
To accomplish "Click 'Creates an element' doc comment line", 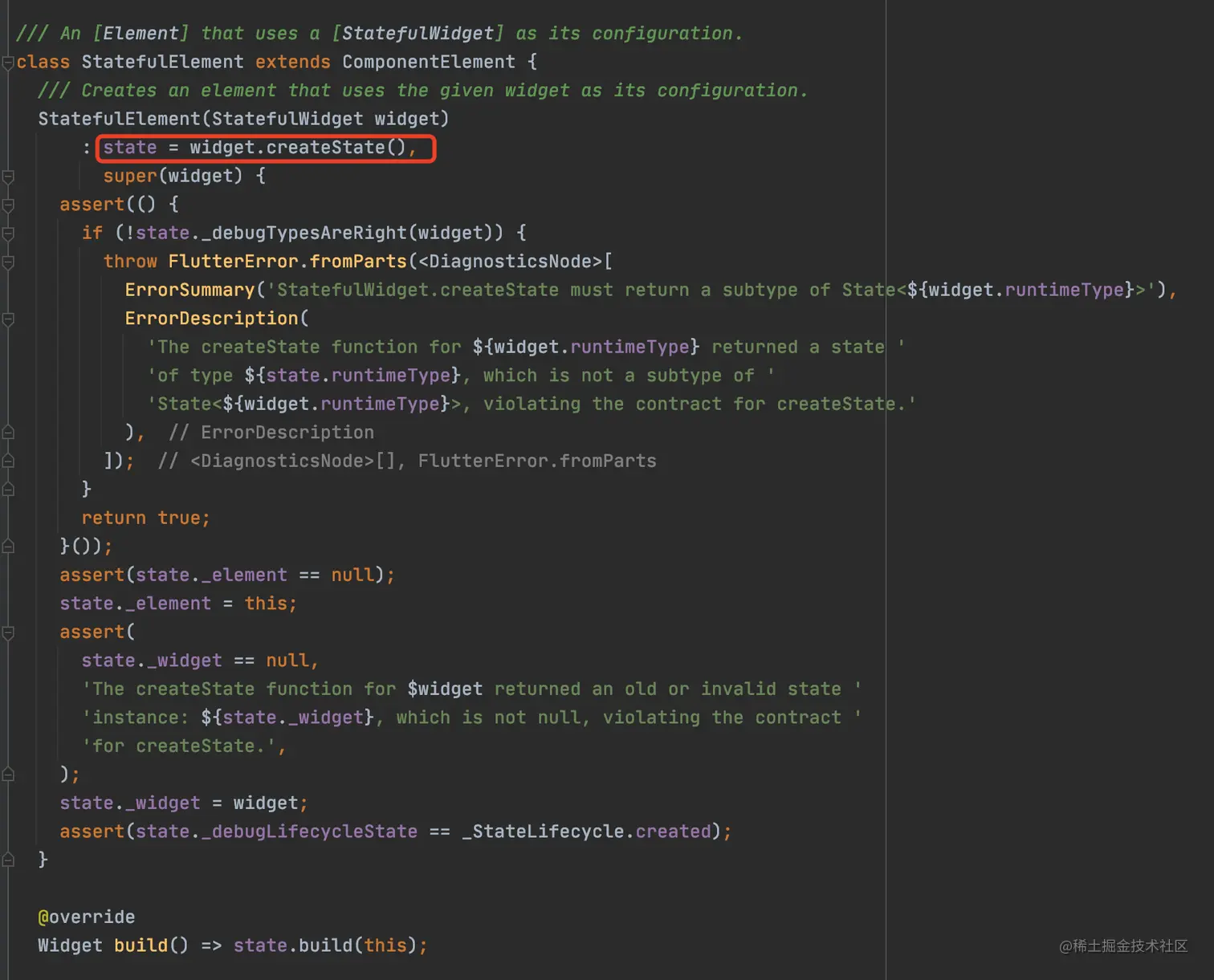I will tap(423, 90).
